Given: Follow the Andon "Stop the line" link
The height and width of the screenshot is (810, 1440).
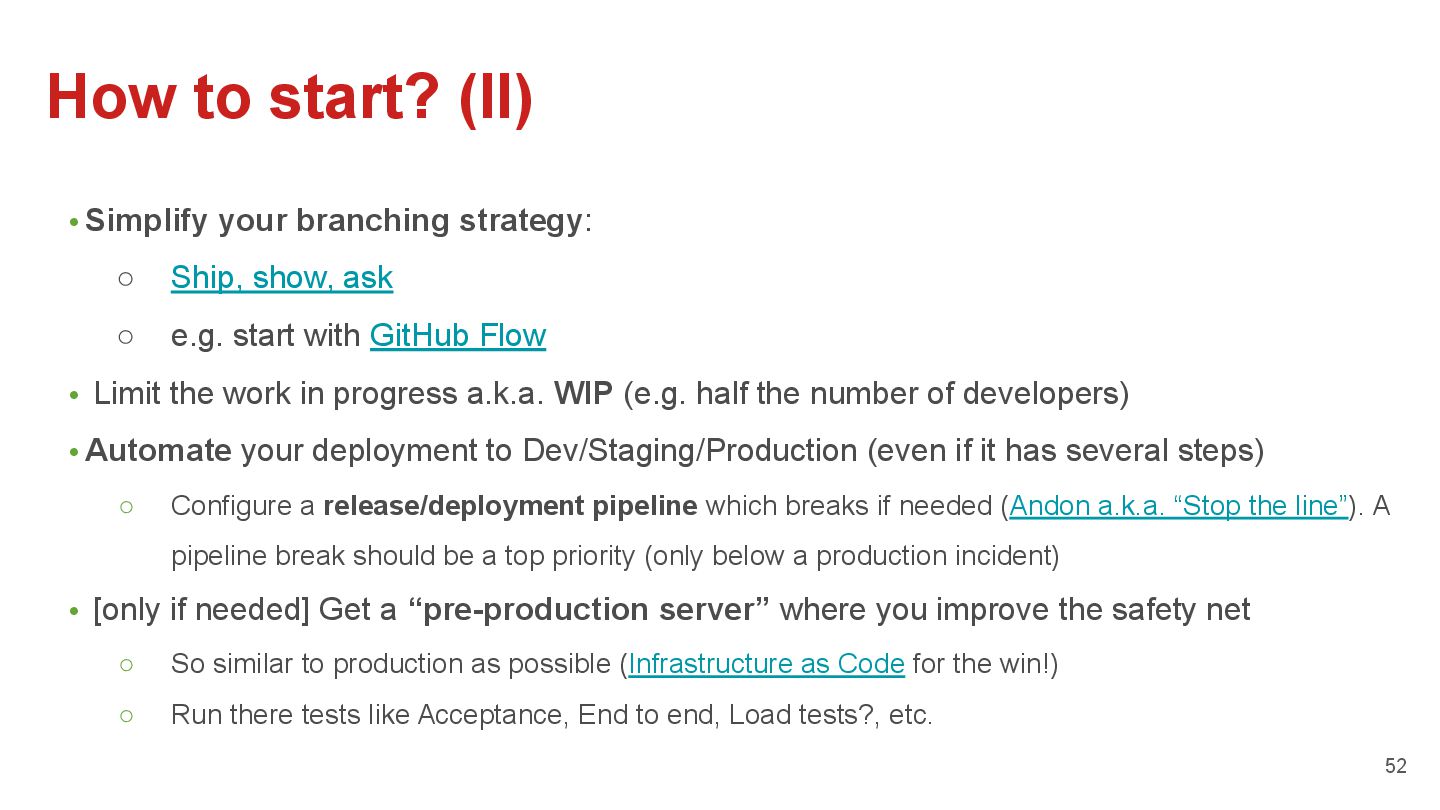Looking at the screenshot, I should (x=1178, y=506).
